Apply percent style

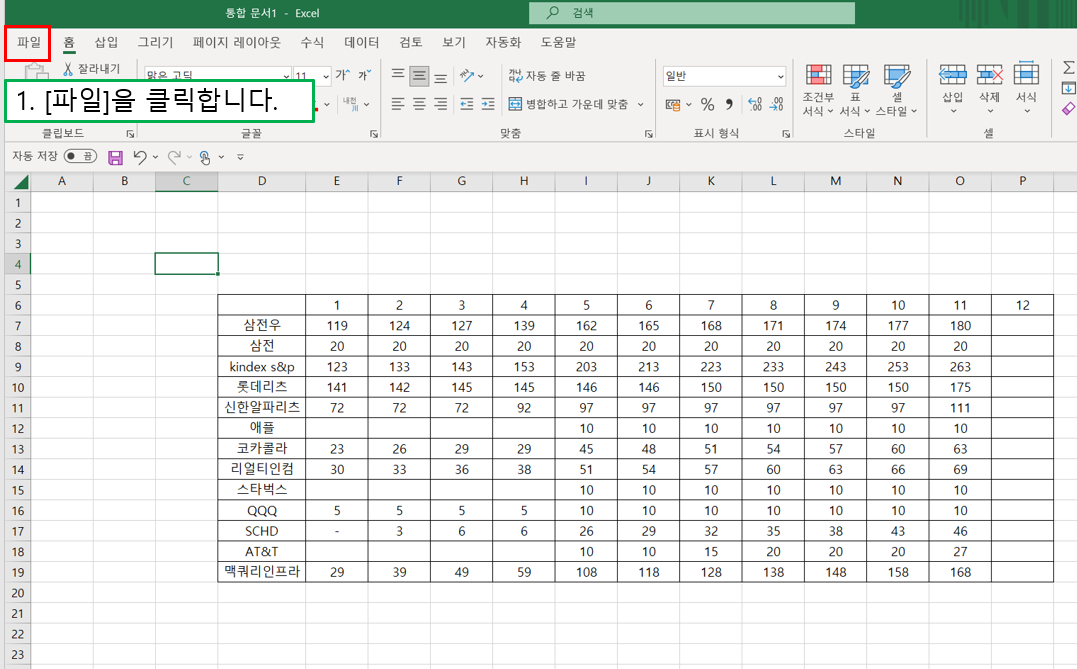tap(707, 104)
